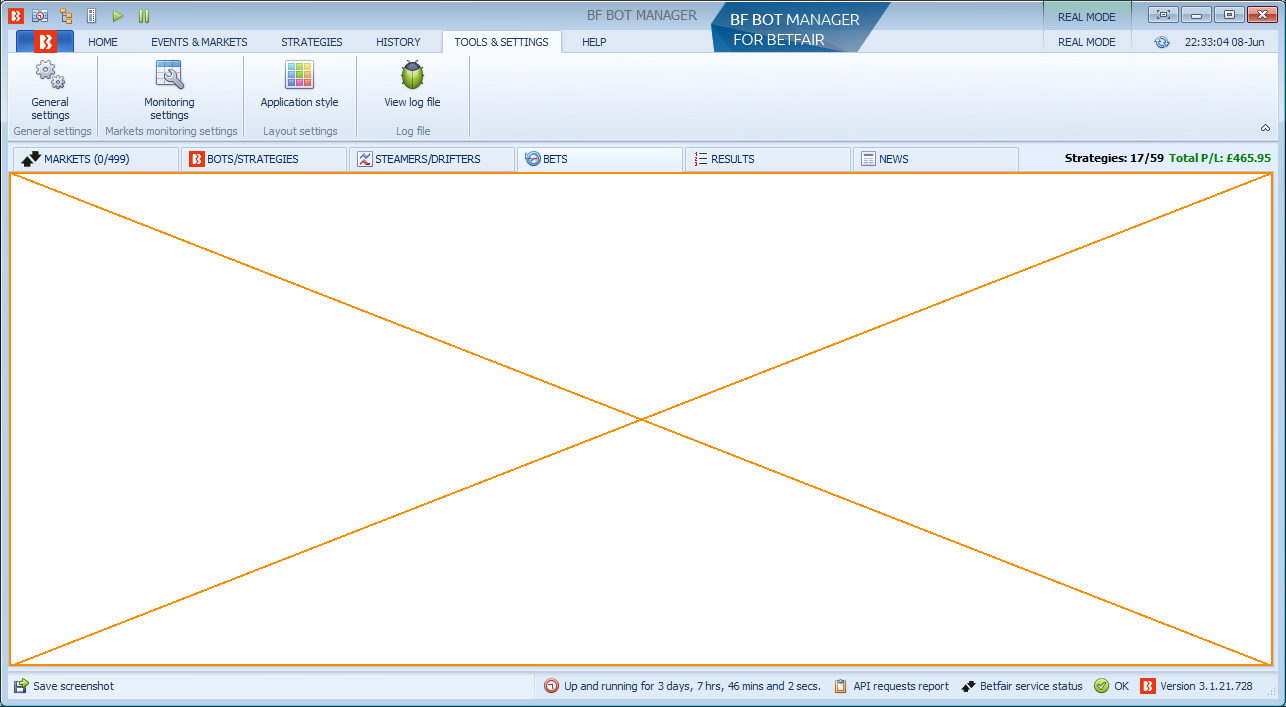Image resolution: width=1286 pixels, height=707 pixels.
Task: Click the OK status text
Action: point(1121,686)
